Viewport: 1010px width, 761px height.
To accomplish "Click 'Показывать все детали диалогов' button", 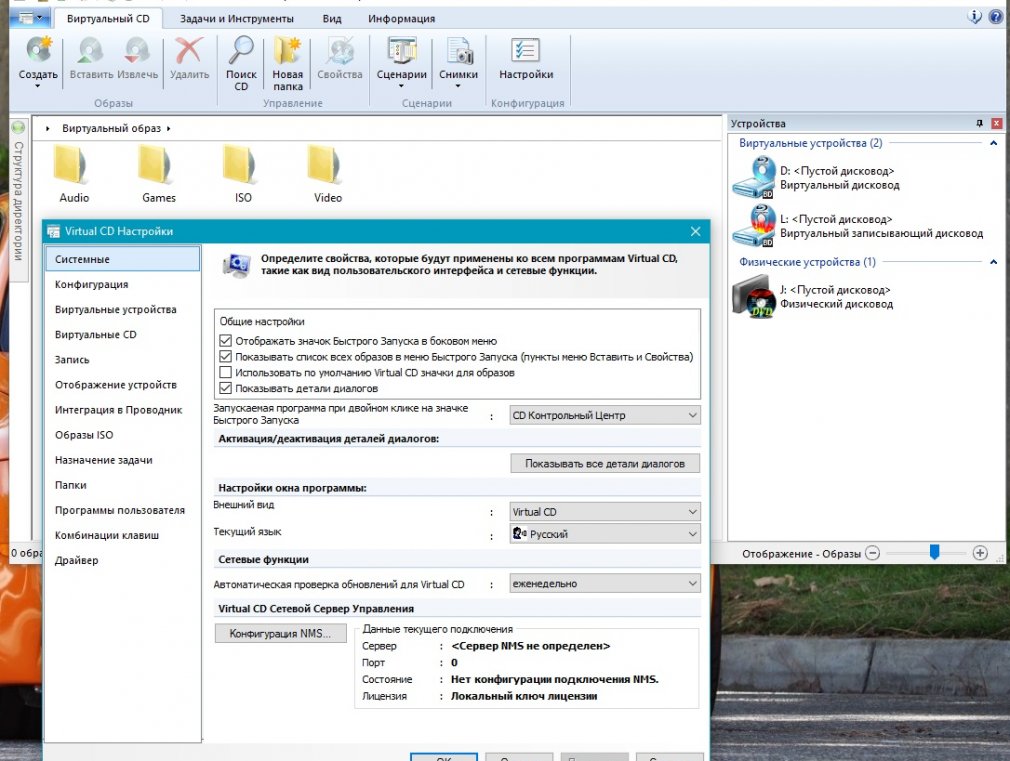I will (x=605, y=463).
